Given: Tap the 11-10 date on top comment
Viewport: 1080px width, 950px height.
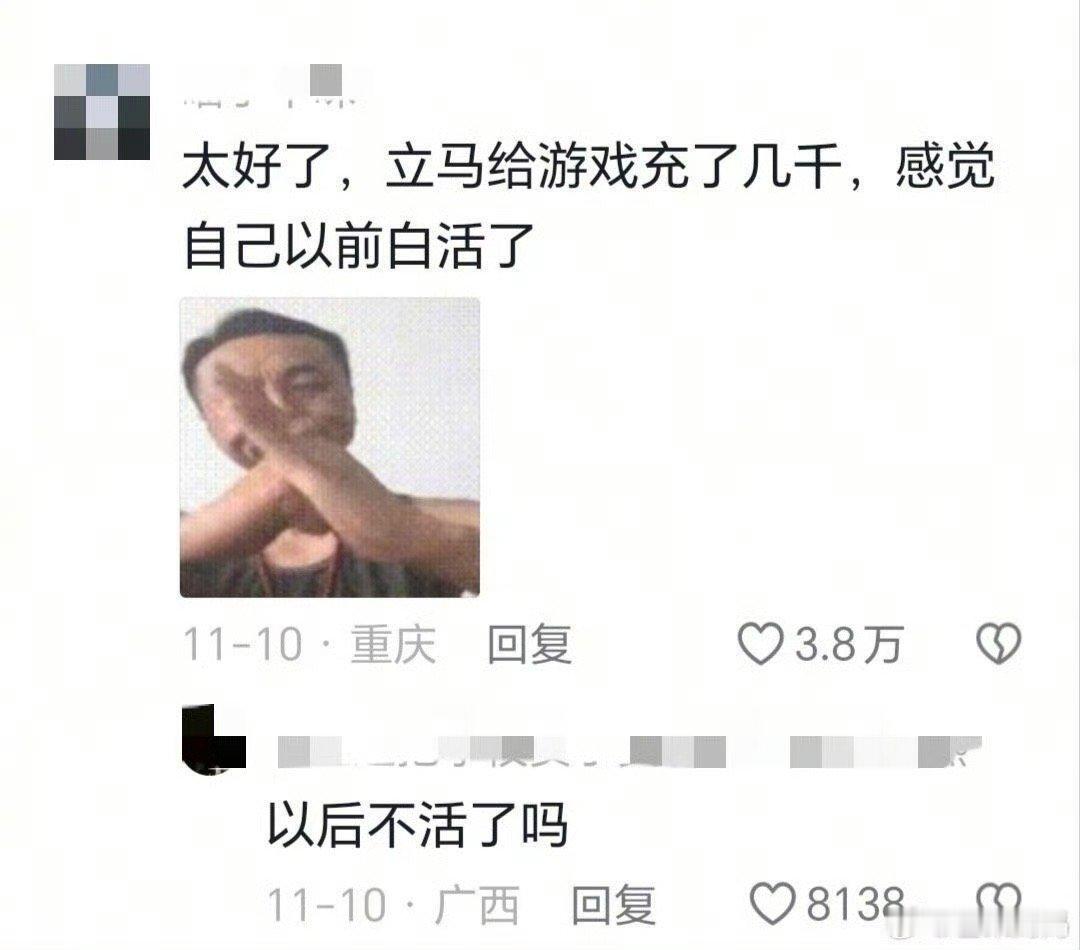Looking at the screenshot, I should [x=242, y=645].
